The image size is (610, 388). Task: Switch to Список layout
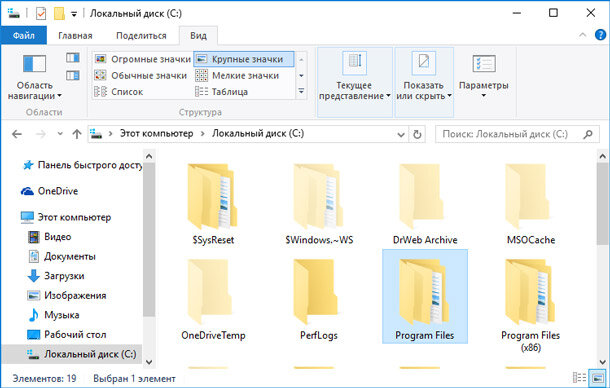[119, 92]
